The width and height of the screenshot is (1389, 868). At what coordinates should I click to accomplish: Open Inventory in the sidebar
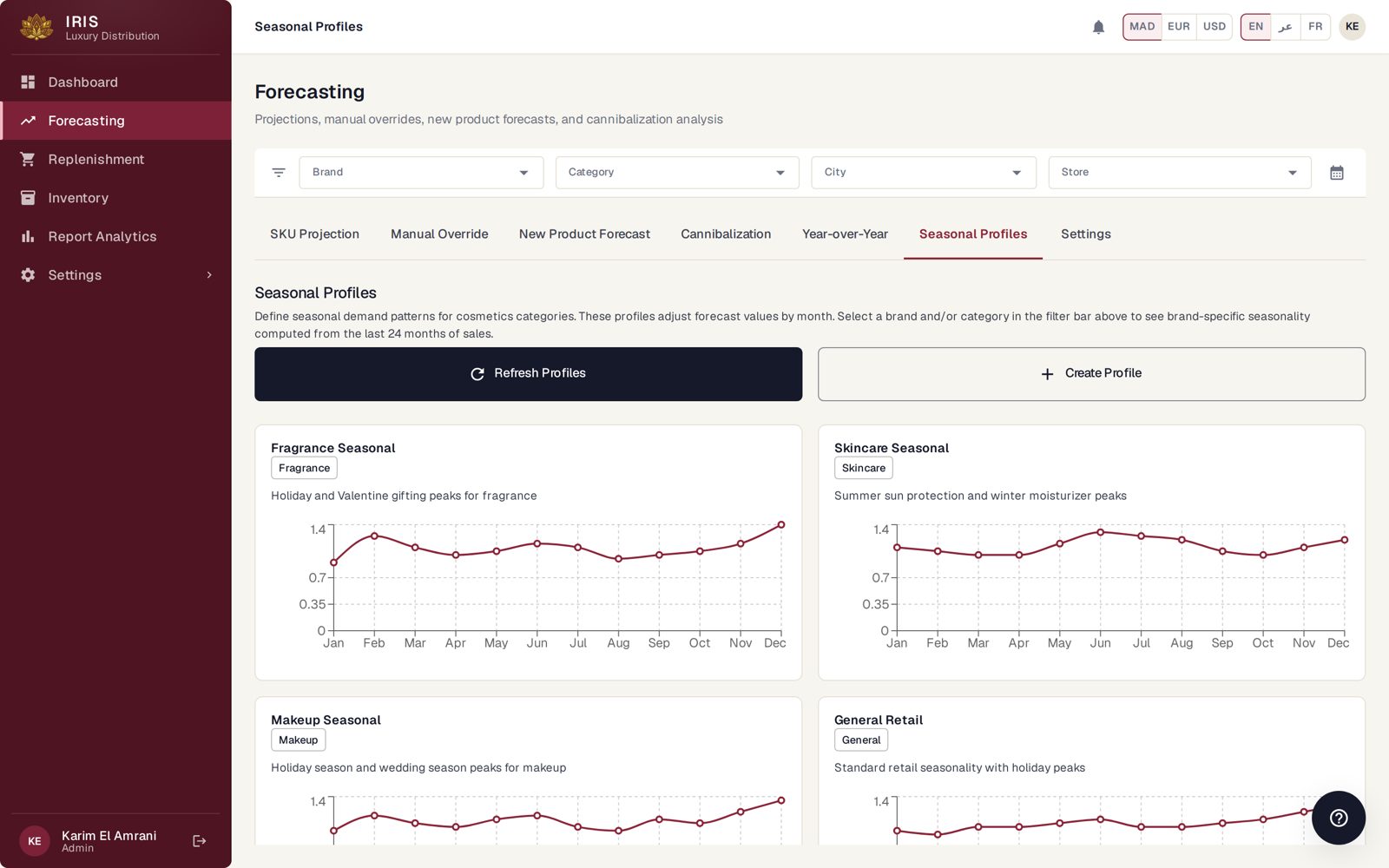click(115, 198)
